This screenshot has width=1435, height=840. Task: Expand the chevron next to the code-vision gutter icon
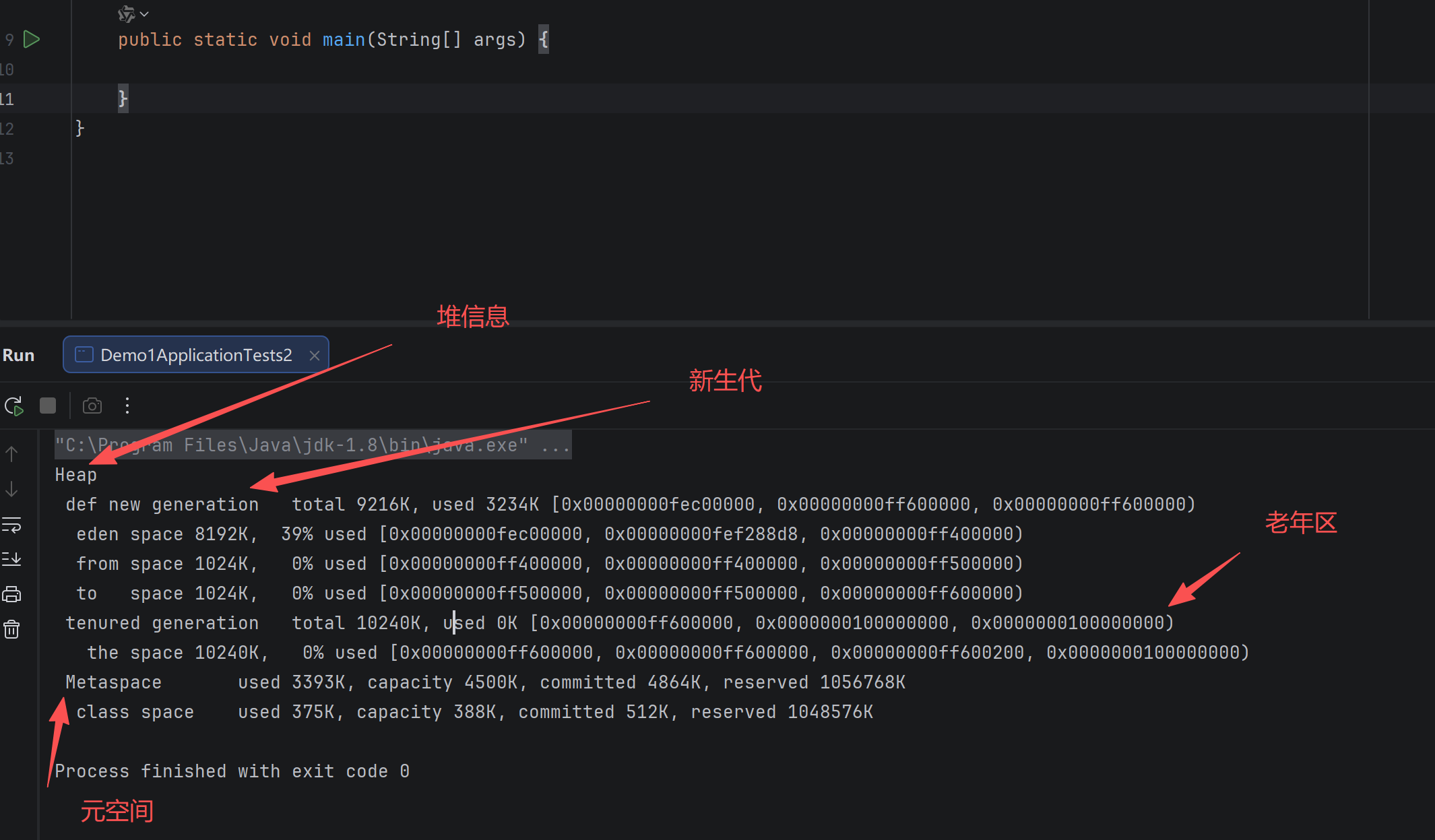[x=144, y=13]
